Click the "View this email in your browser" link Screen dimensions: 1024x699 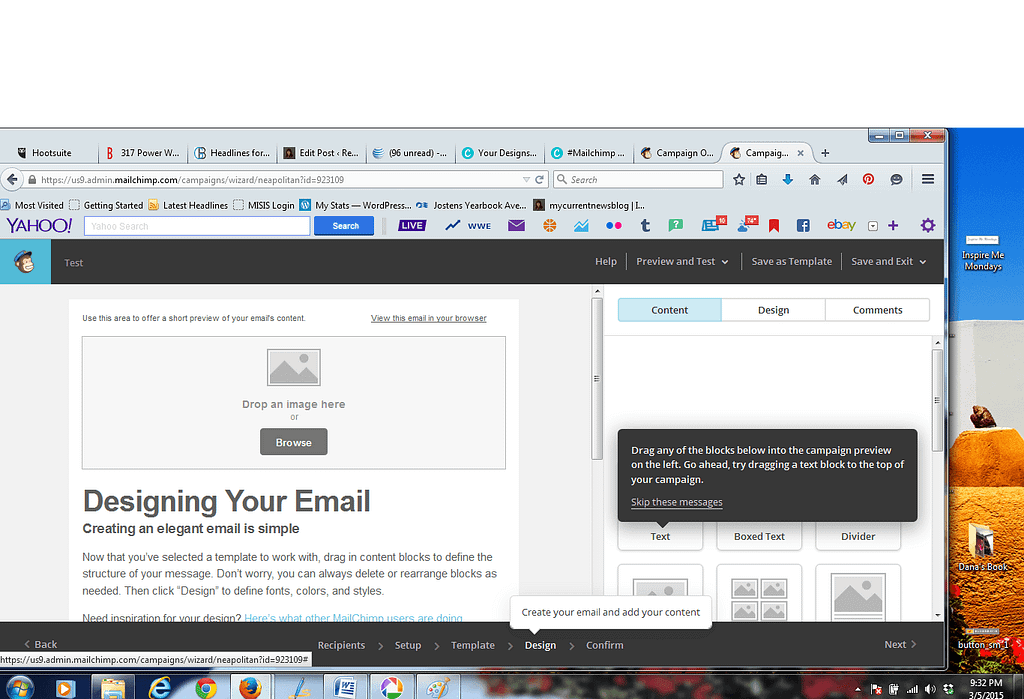(428, 318)
